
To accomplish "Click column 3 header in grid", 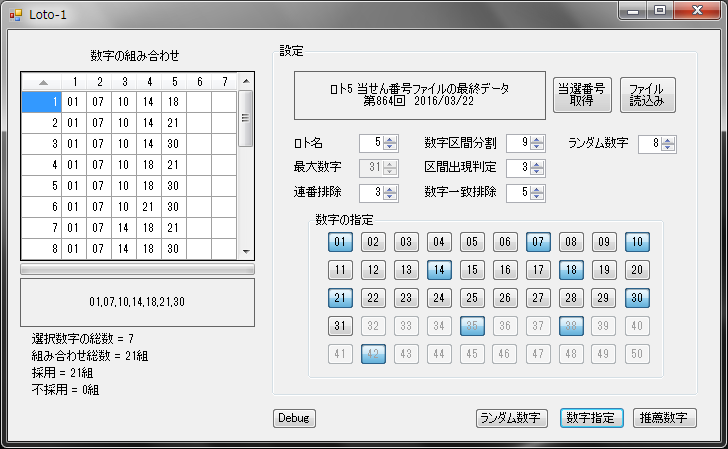I will 124,82.
